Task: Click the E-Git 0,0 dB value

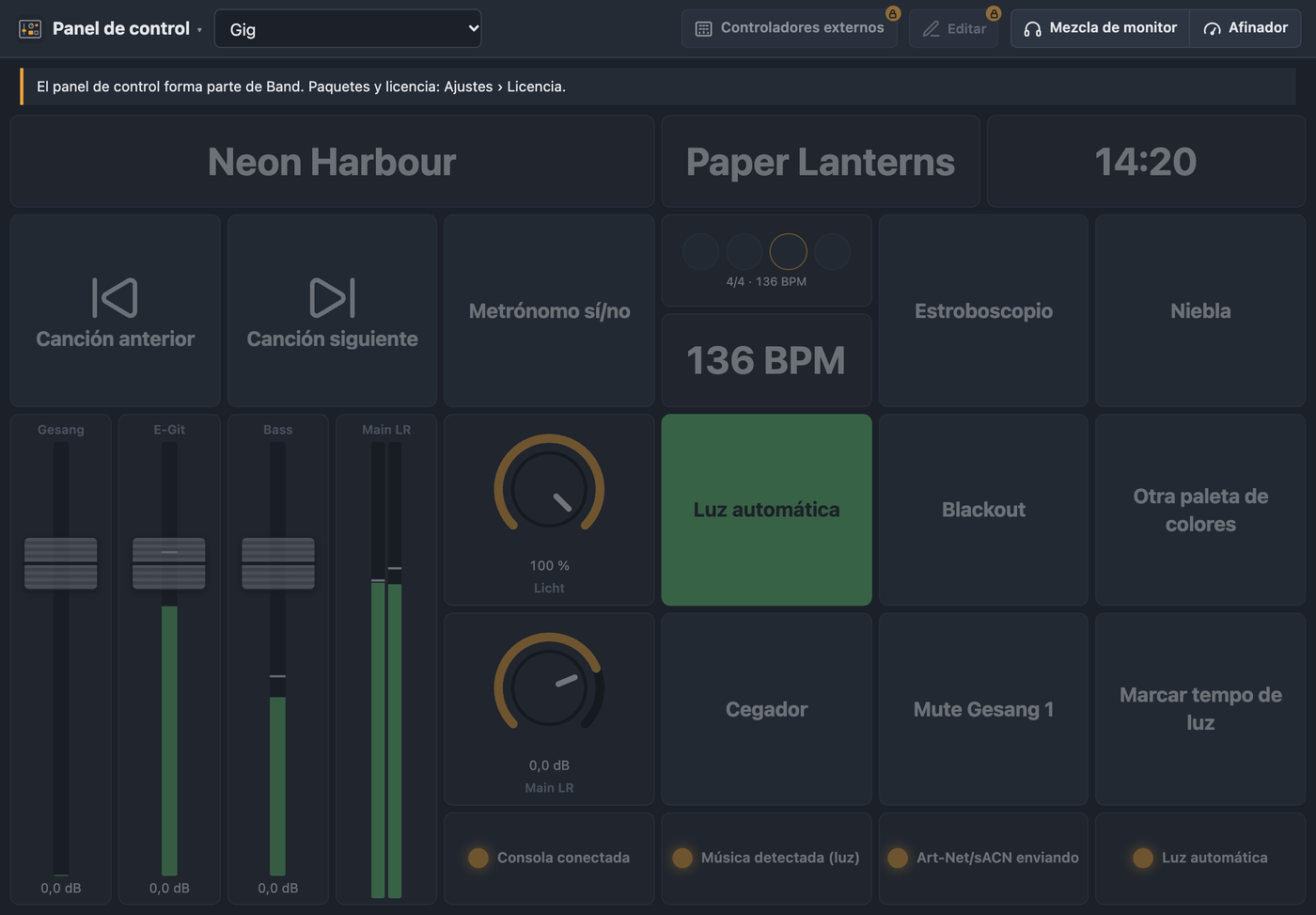Action: pos(169,888)
